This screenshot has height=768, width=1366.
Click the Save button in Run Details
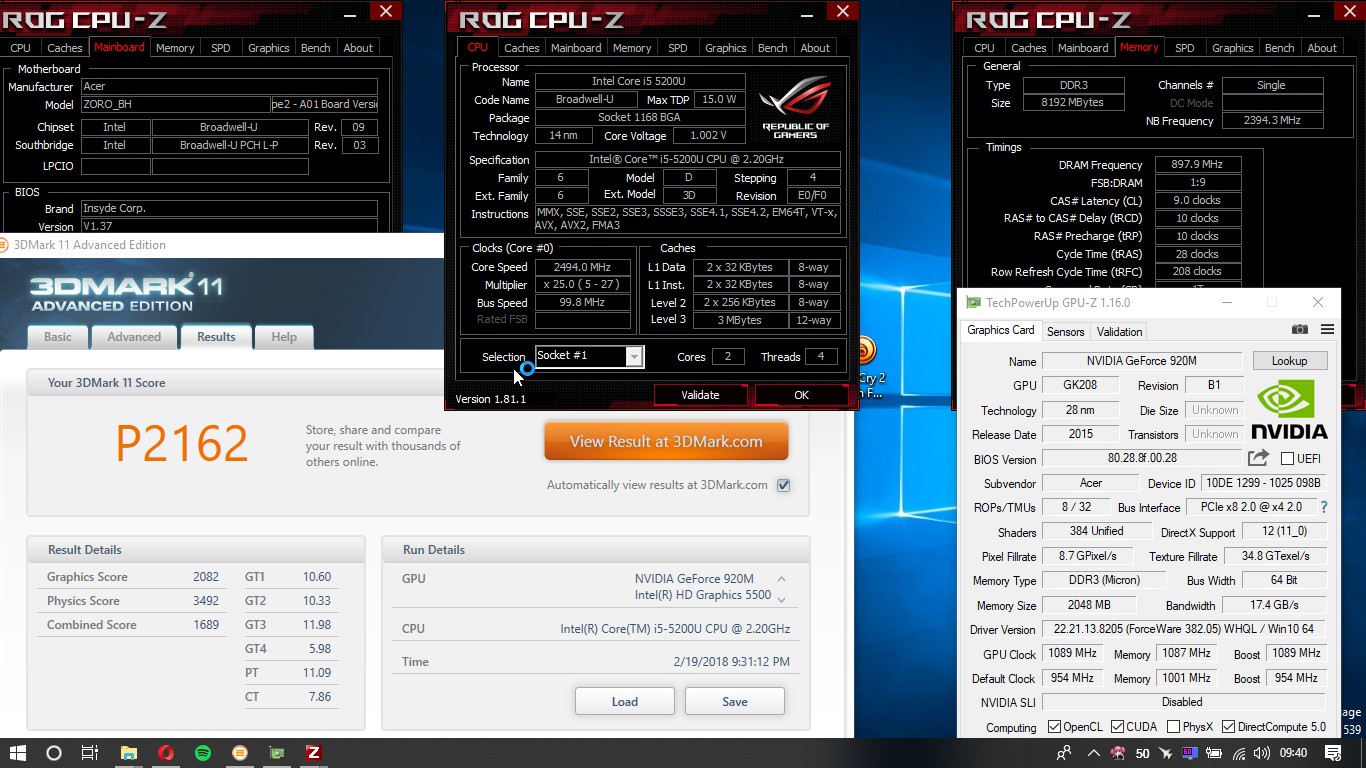click(735, 701)
